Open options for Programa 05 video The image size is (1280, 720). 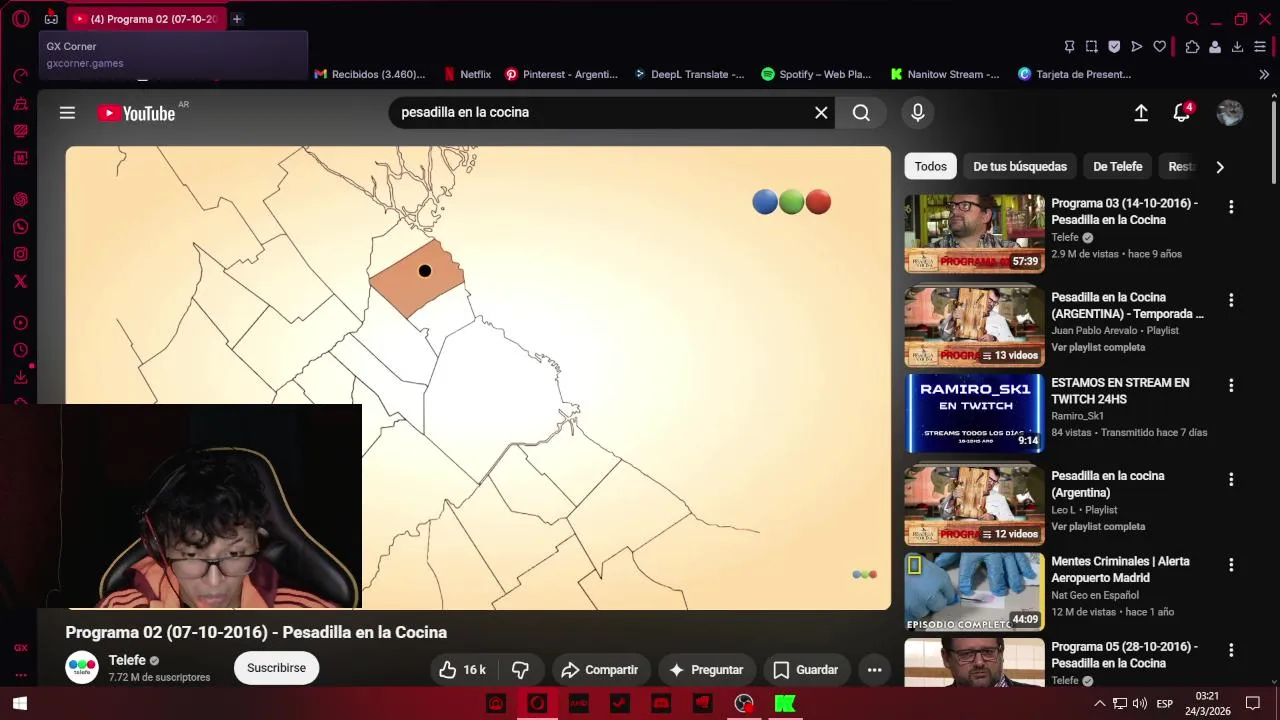[1231, 650]
